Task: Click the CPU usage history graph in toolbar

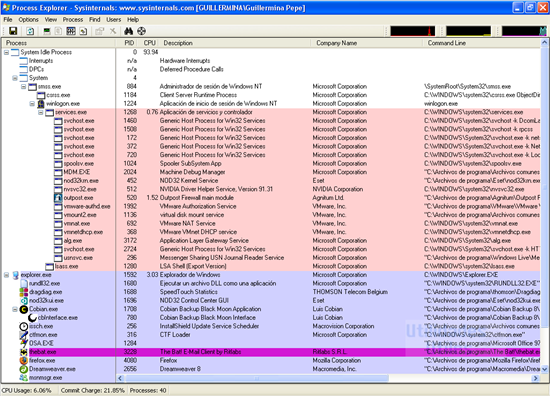Action: (412, 31)
